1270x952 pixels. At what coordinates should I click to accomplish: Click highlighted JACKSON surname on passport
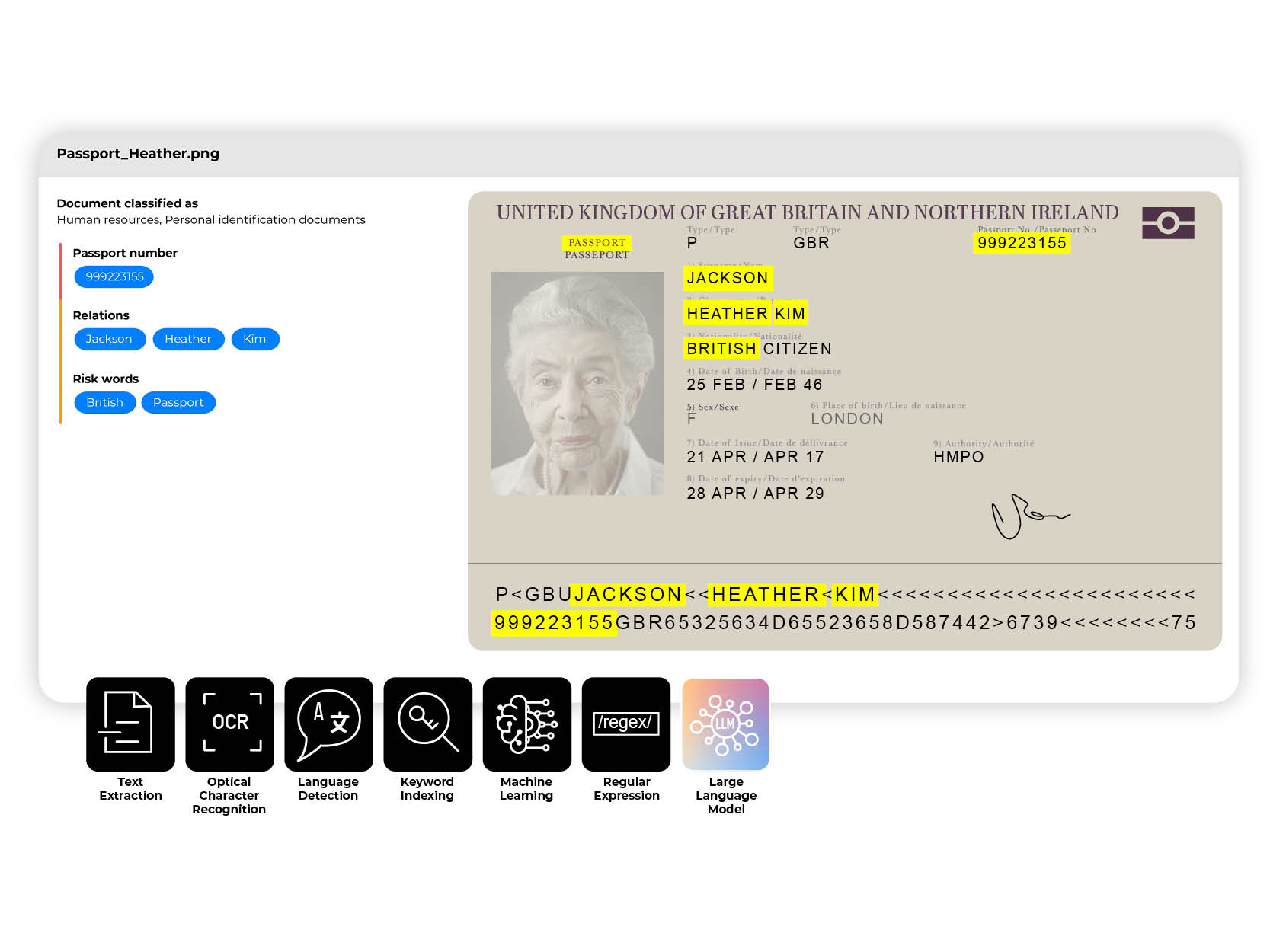click(728, 278)
